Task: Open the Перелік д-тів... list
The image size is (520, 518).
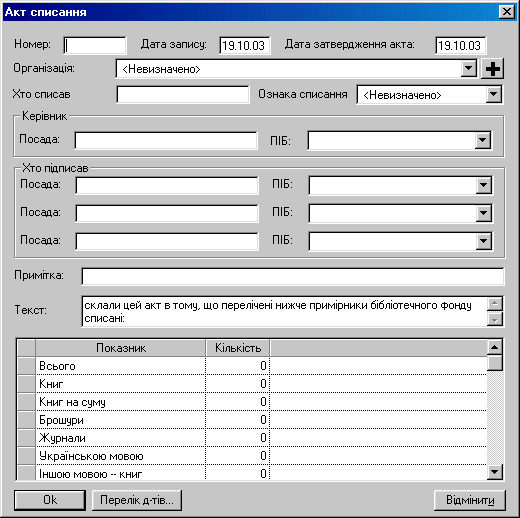Action: (x=137, y=500)
